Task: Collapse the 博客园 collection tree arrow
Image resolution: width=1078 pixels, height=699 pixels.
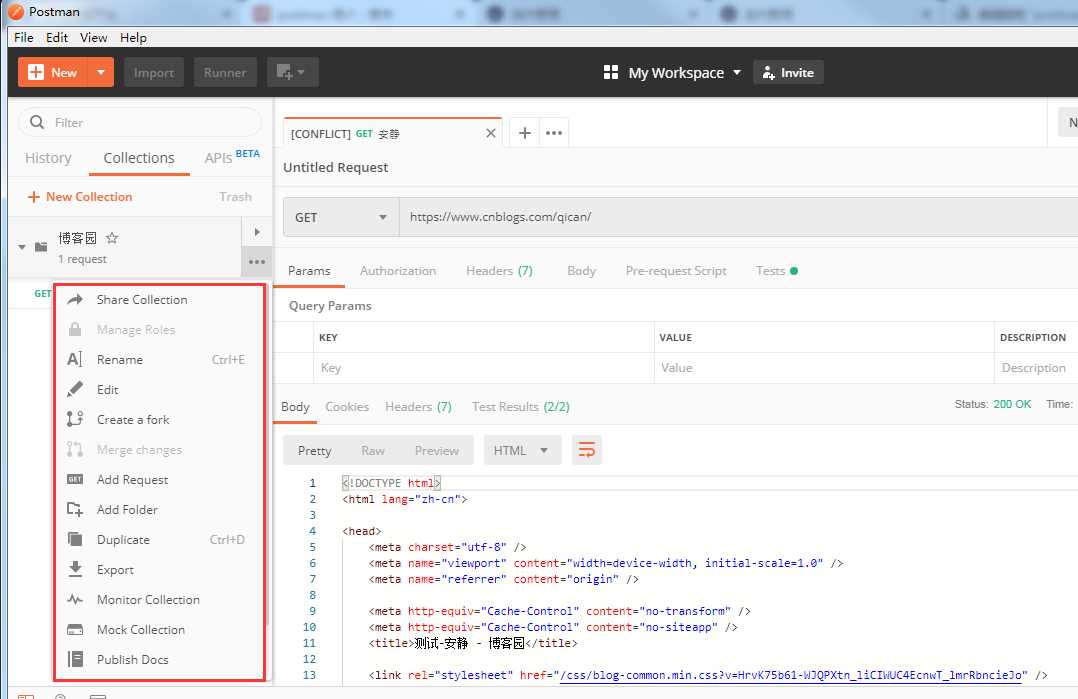Action: (22, 247)
